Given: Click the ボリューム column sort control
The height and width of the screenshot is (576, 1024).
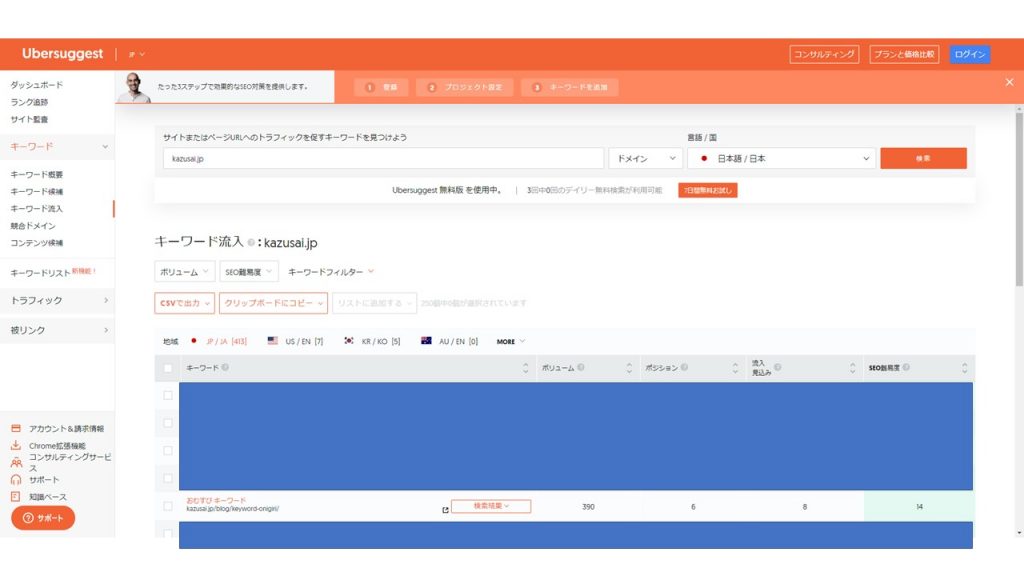Looking at the screenshot, I should click(x=629, y=368).
